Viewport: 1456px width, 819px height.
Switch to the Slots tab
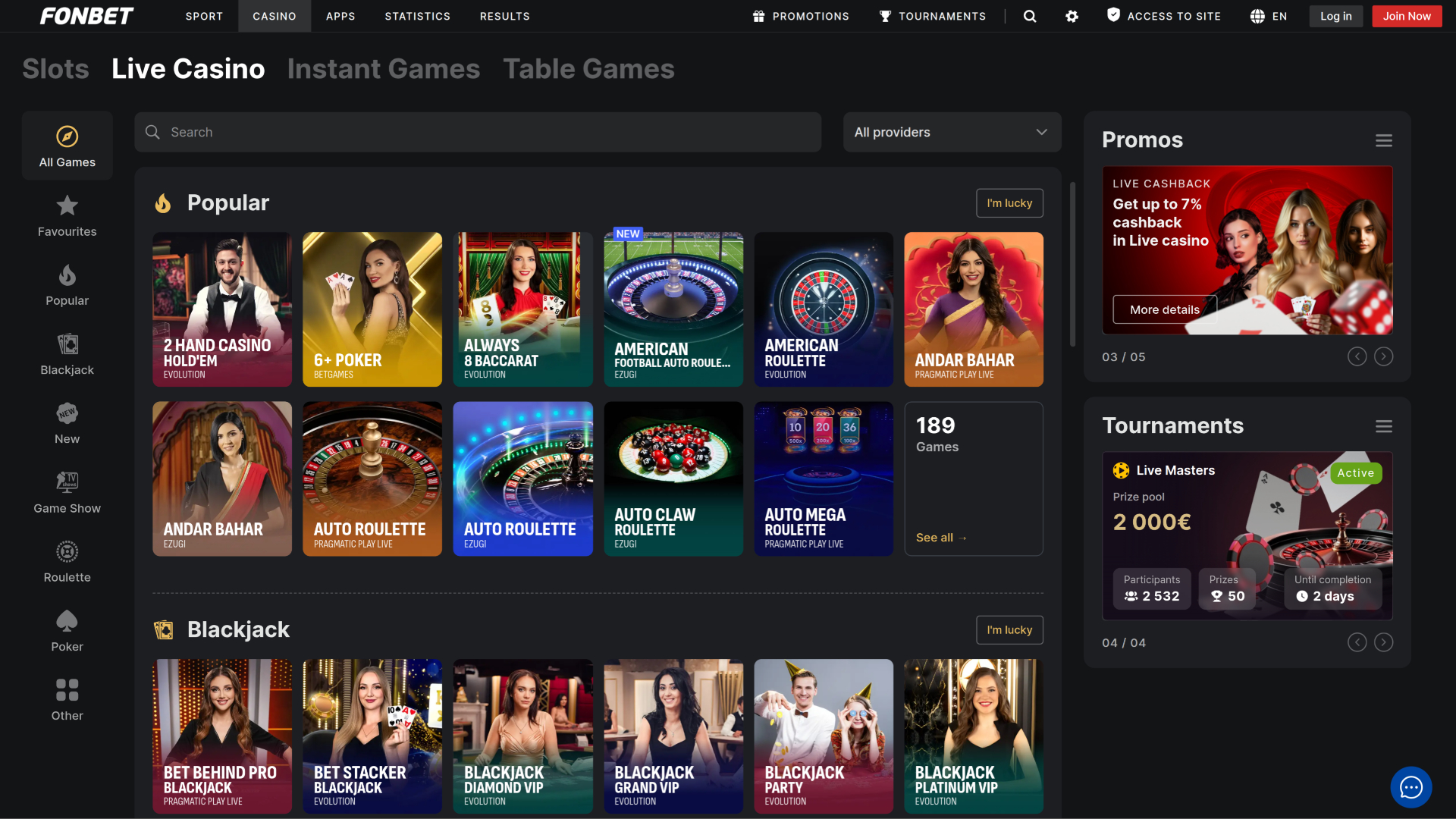click(55, 68)
